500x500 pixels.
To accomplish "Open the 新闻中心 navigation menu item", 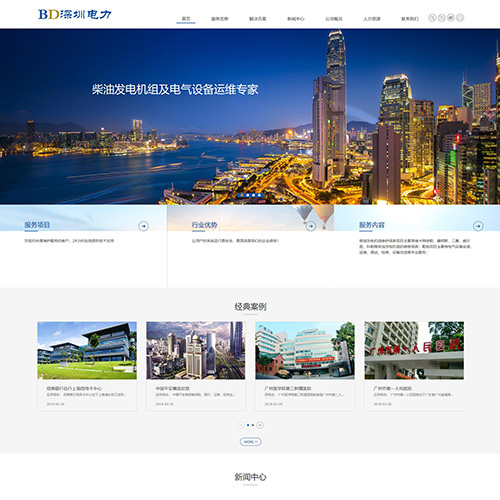I will (296, 19).
